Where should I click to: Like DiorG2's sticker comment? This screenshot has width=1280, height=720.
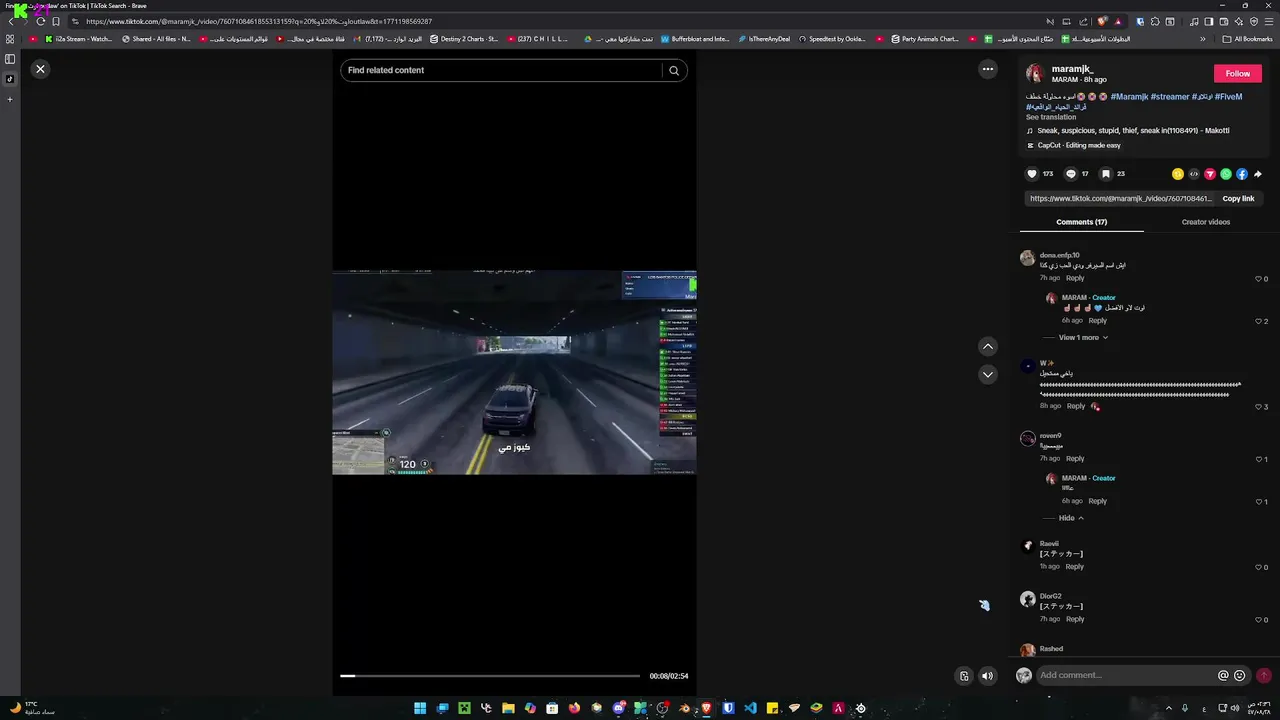click(x=1259, y=620)
